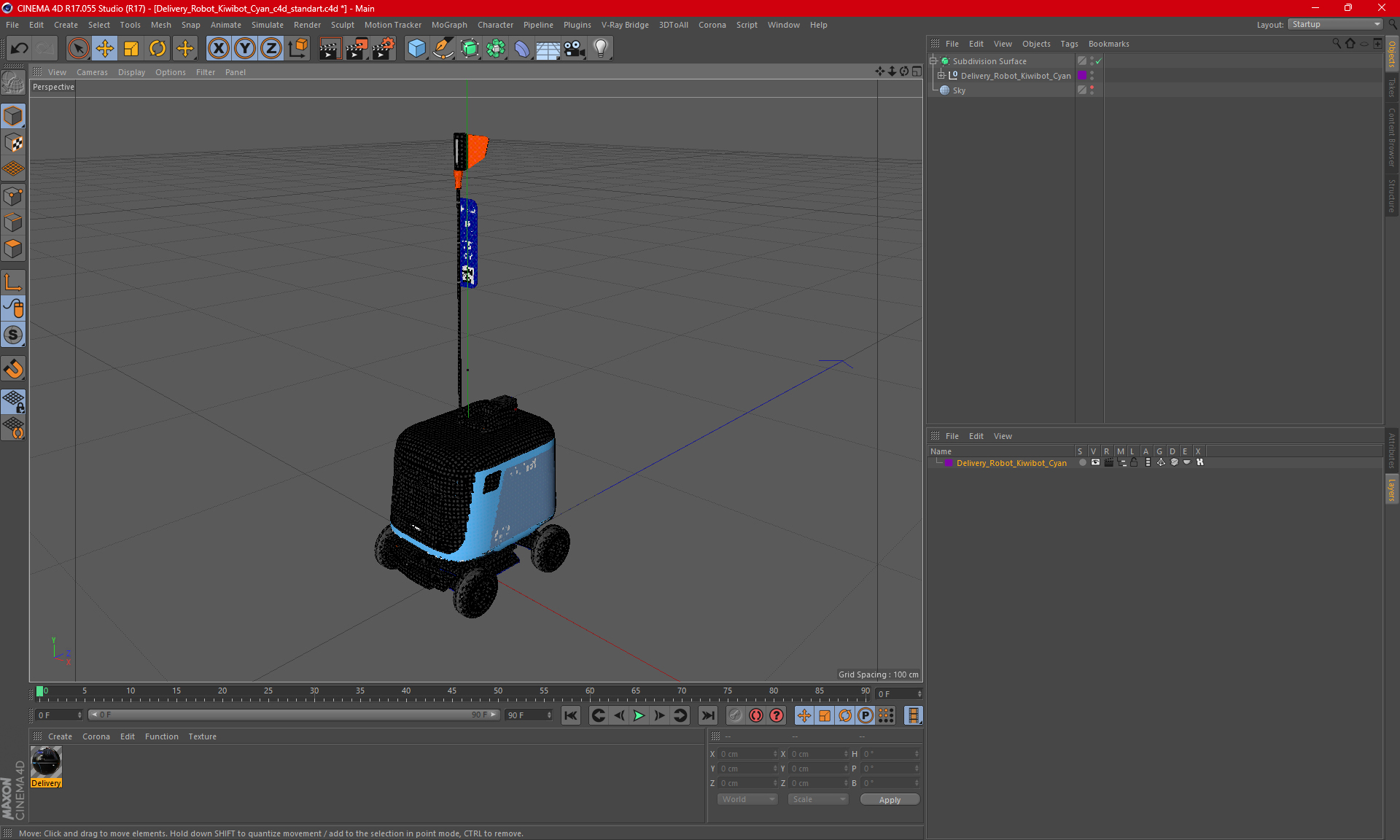Switch to Polygons mode
The width and height of the screenshot is (1400, 840).
tap(13, 249)
